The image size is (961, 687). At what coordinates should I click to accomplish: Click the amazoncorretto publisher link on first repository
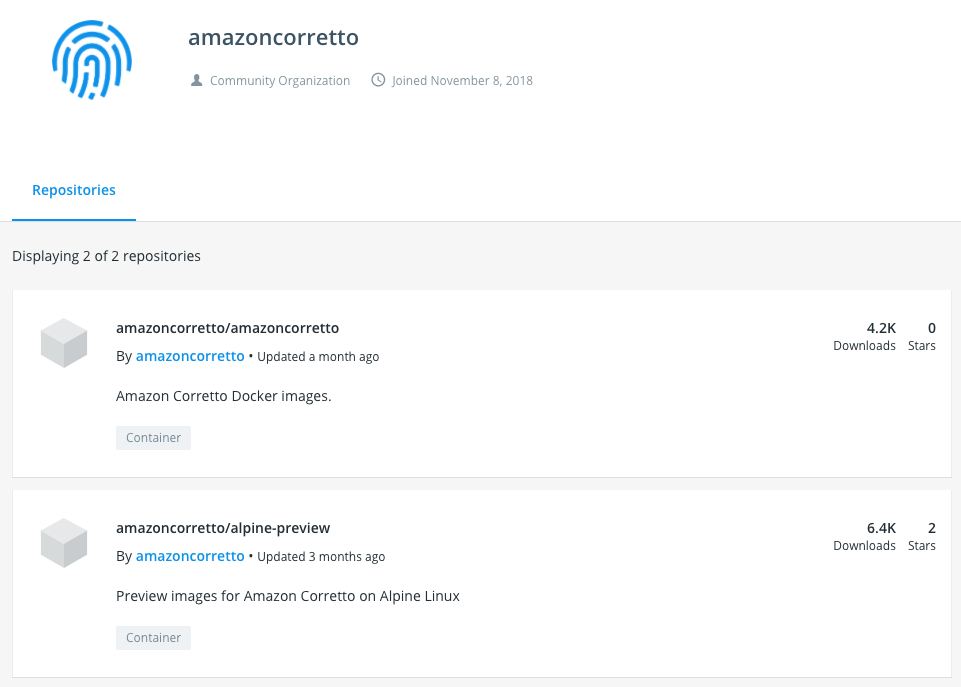tap(190, 356)
